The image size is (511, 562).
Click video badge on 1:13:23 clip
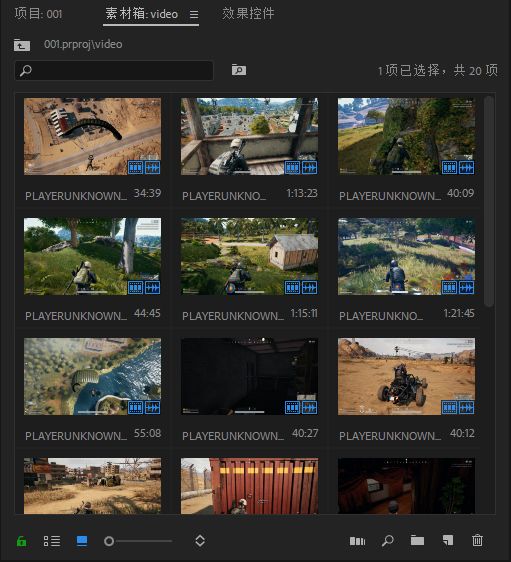292,167
